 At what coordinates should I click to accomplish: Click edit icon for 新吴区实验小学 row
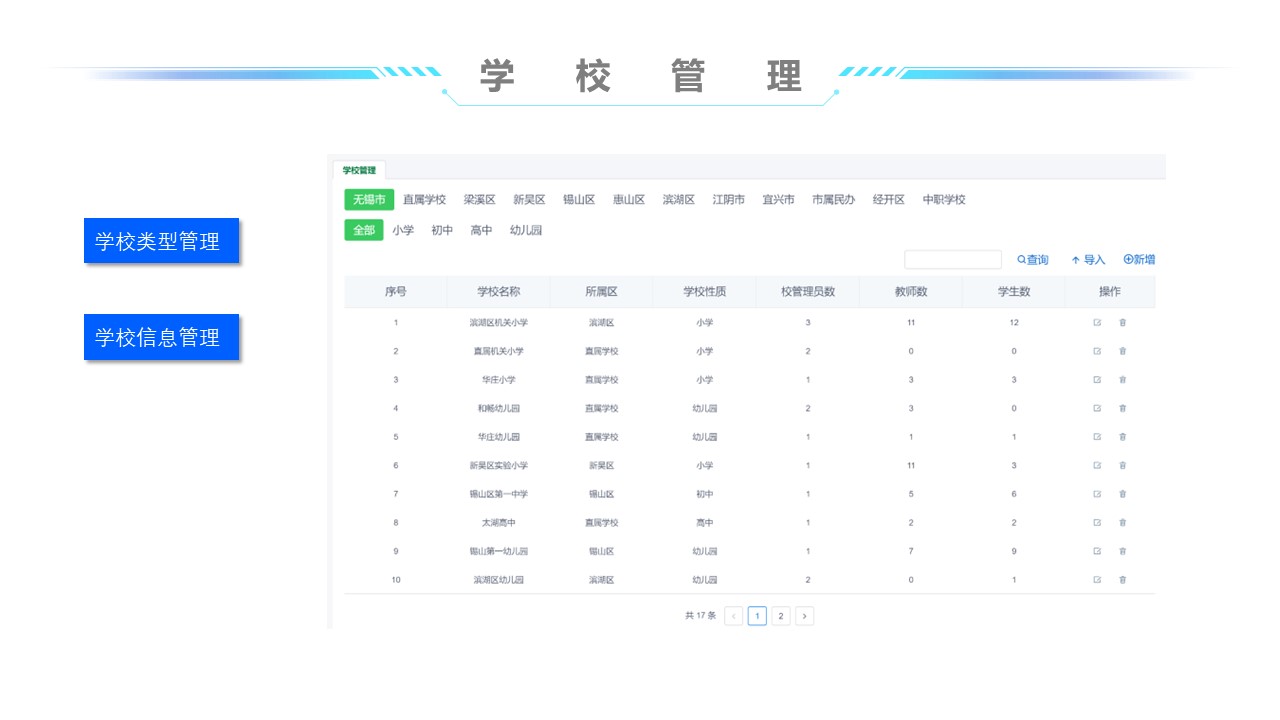tap(1097, 466)
